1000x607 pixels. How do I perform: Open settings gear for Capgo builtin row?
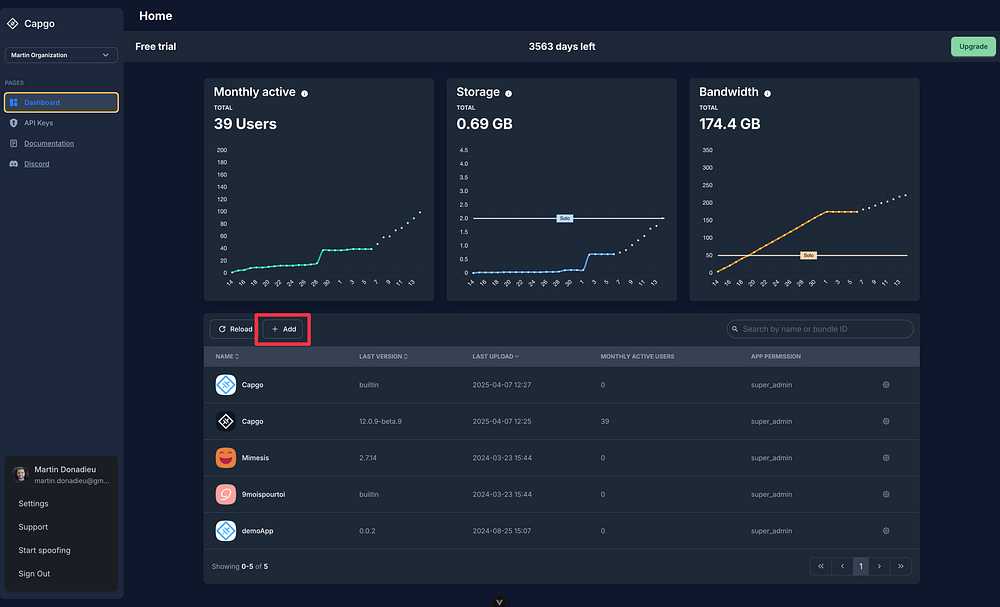(x=886, y=385)
